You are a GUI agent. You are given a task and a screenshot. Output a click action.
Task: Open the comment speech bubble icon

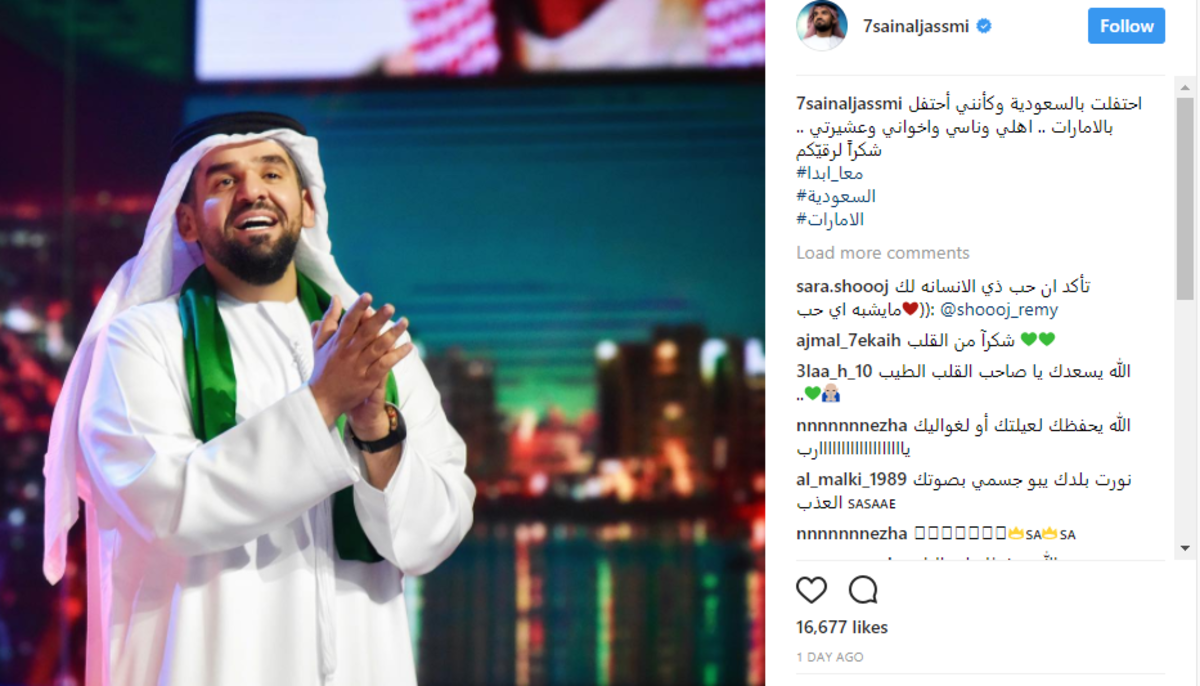pos(863,590)
